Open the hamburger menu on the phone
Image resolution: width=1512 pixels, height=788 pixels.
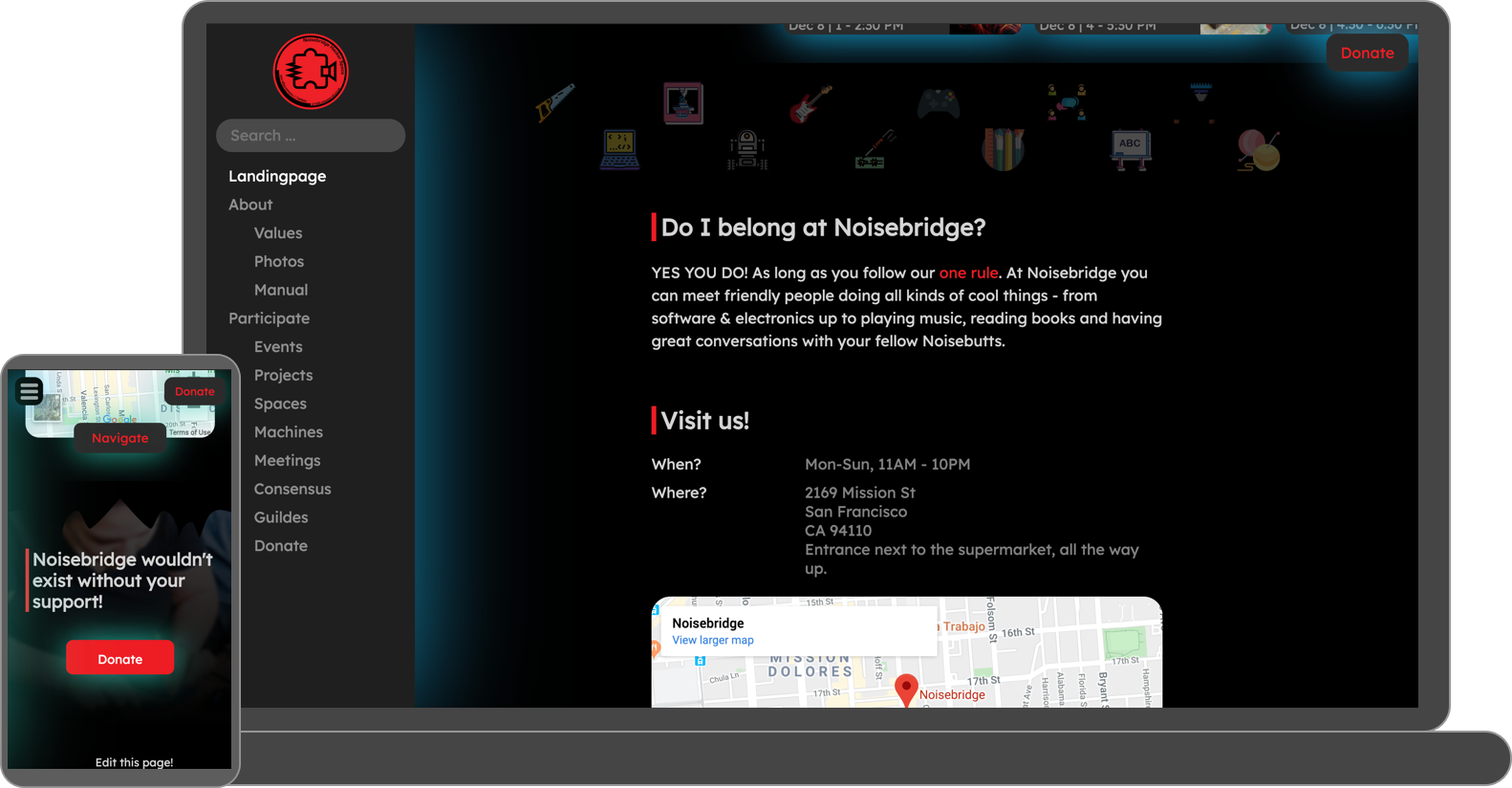click(x=29, y=391)
